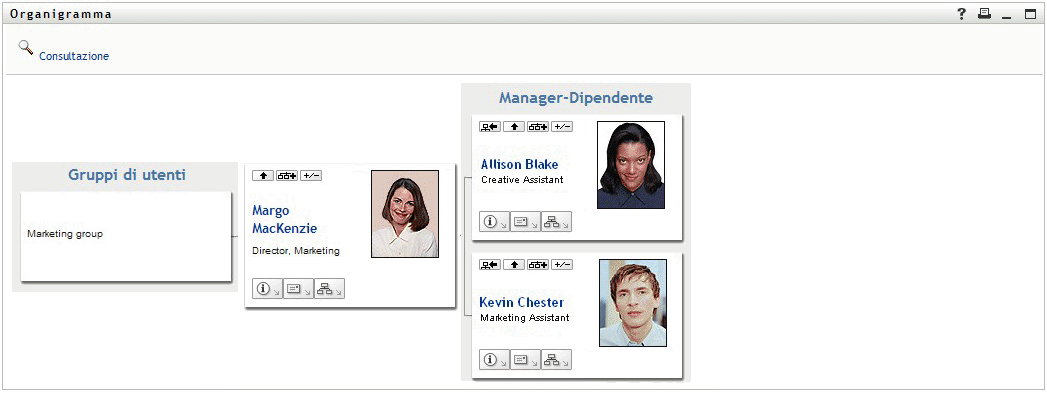
Task: Click the add-relationship icon on Kevin Chester's card
Action: (x=538, y=265)
